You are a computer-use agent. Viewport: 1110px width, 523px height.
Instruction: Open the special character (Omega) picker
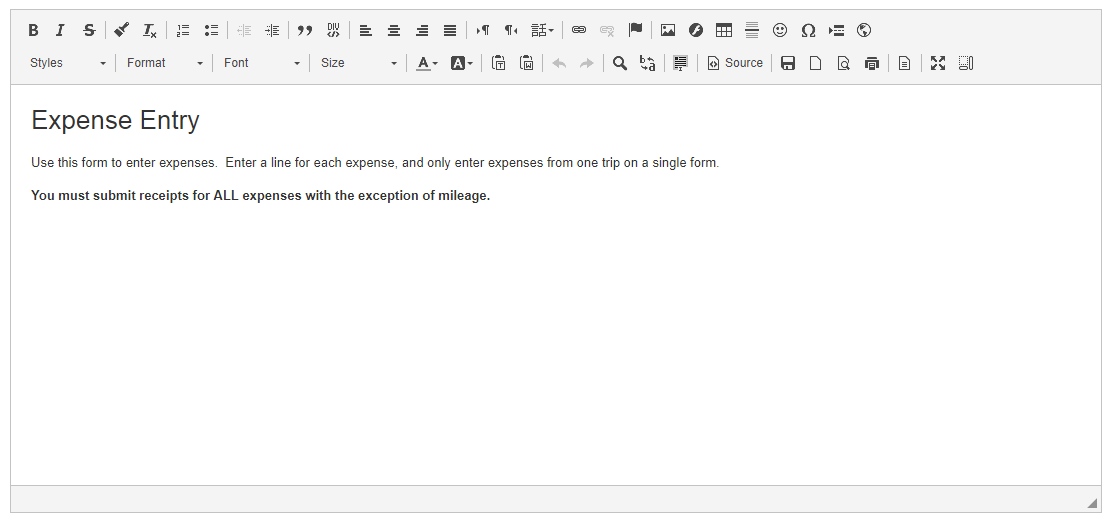coord(808,30)
